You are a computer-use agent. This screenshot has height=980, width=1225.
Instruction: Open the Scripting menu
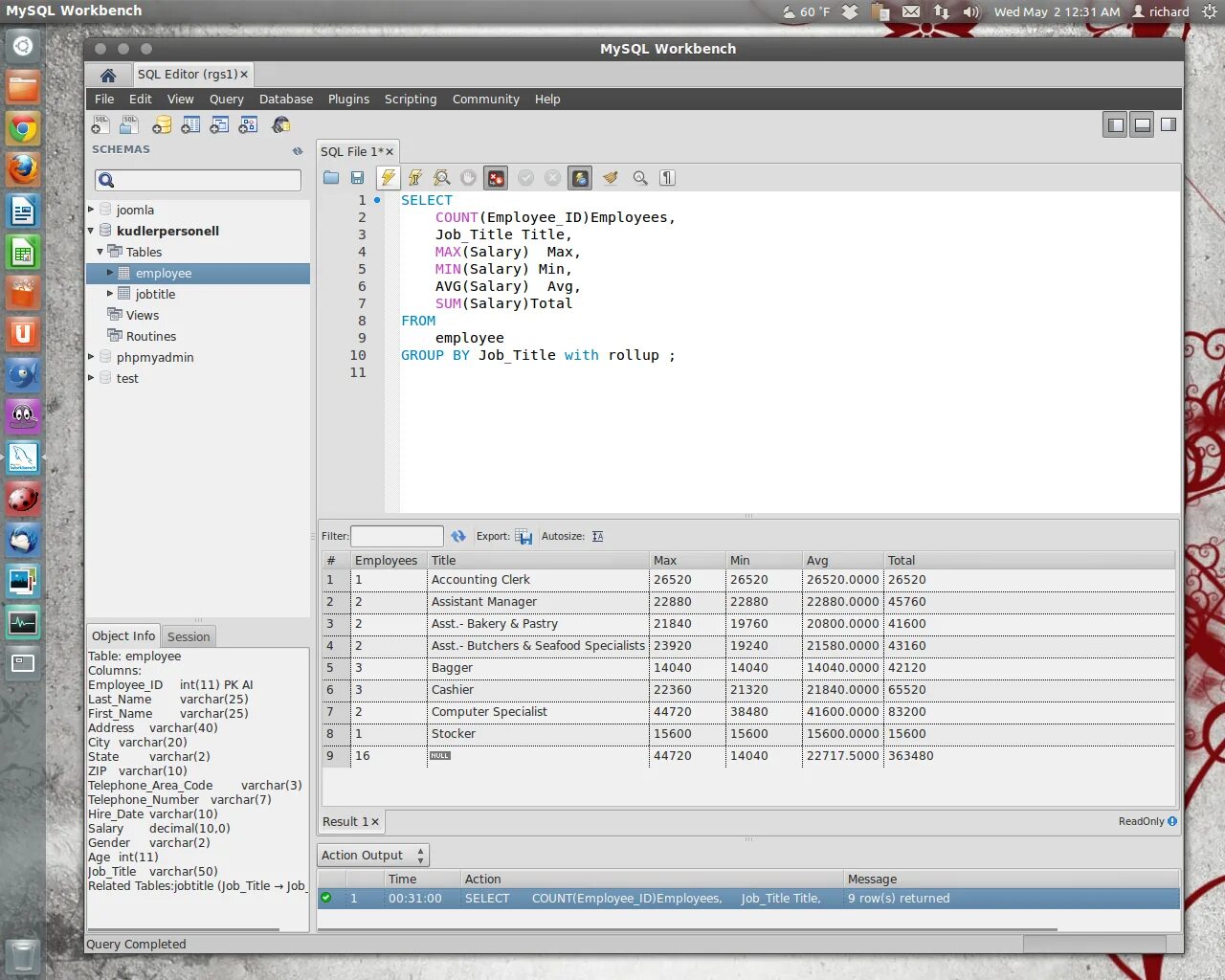point(411,100)
